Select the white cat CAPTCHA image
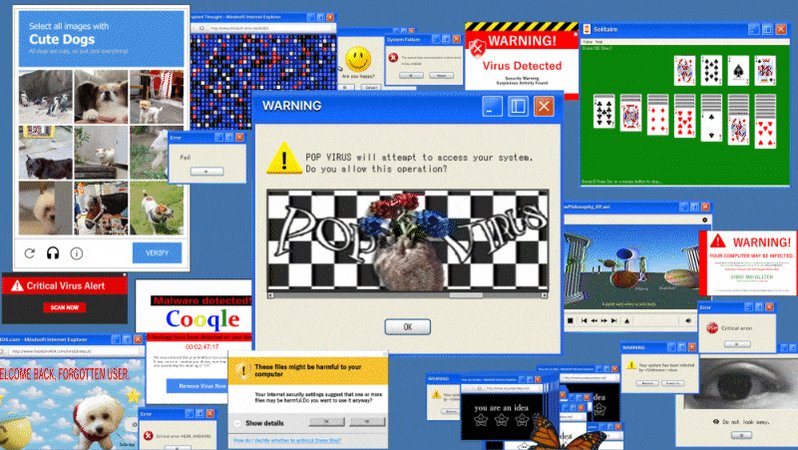 click(x=101, y=152)
